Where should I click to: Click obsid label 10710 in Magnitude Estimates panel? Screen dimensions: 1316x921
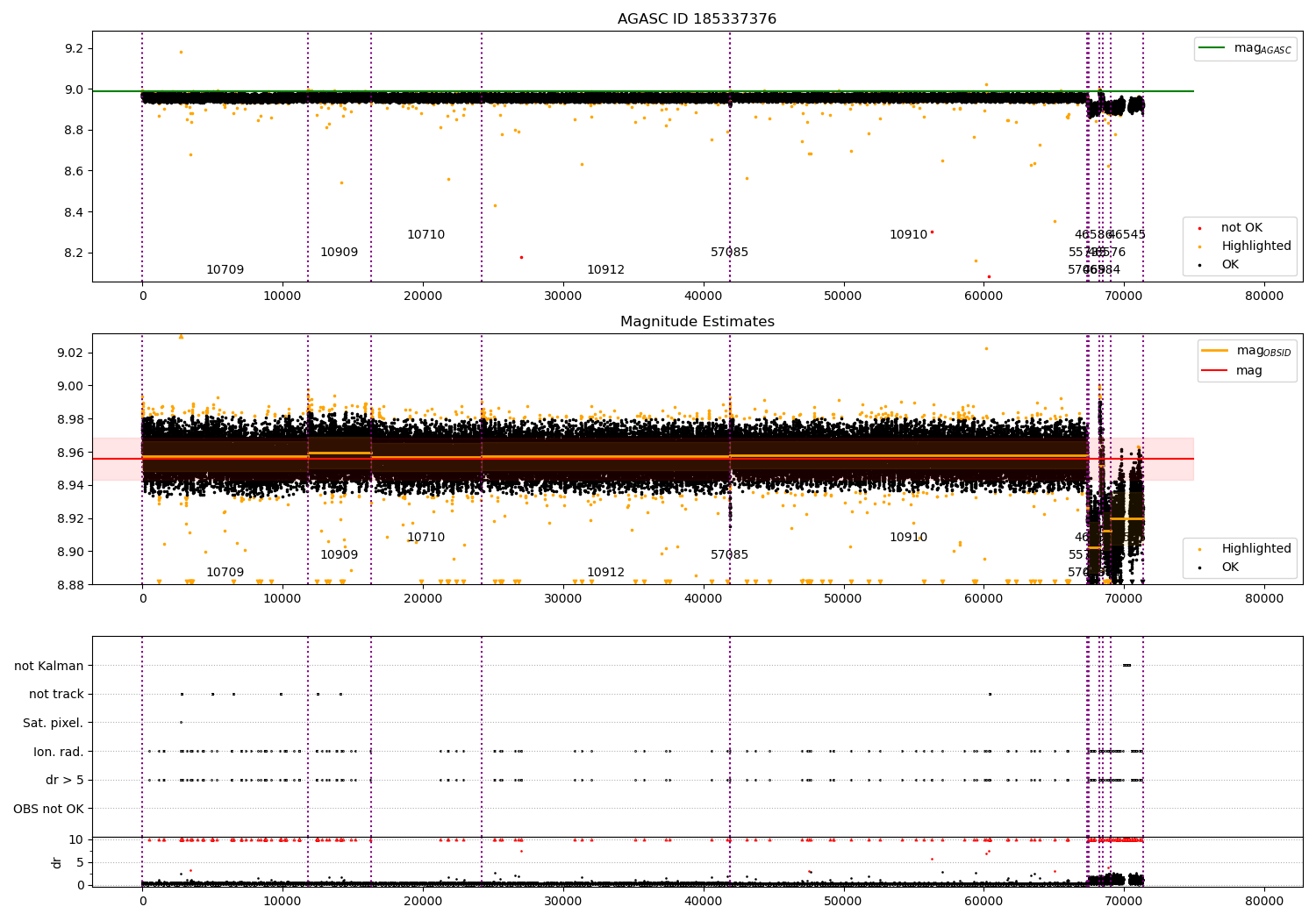point(426,538)
